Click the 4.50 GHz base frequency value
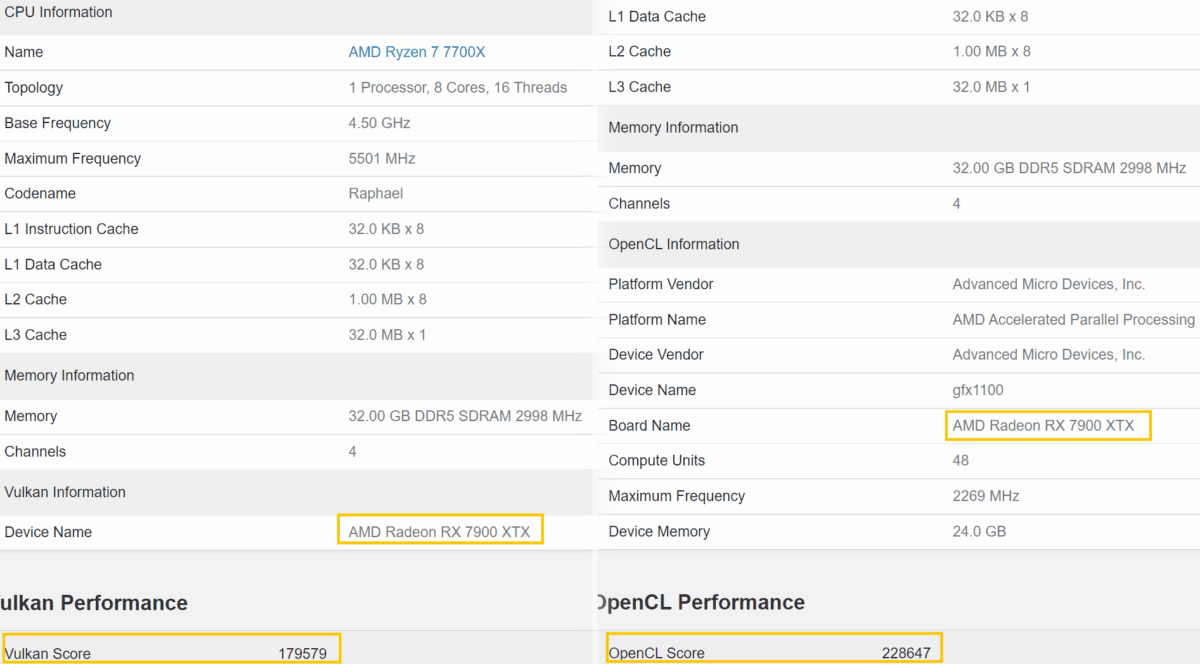The width and height of the screenshot is (1200, 664). coord(379,123)
